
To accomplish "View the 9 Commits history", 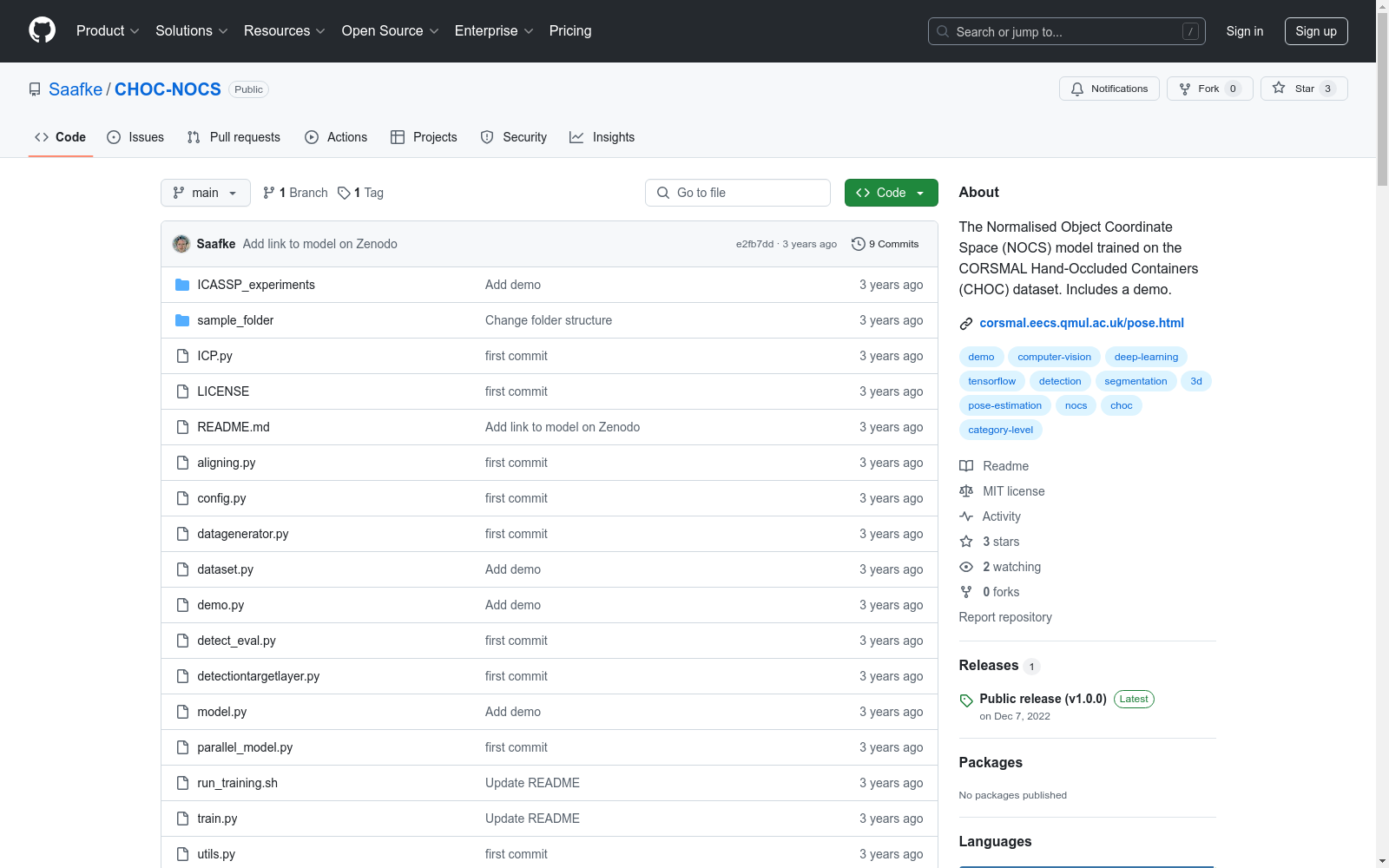I will tap(885, 244).
